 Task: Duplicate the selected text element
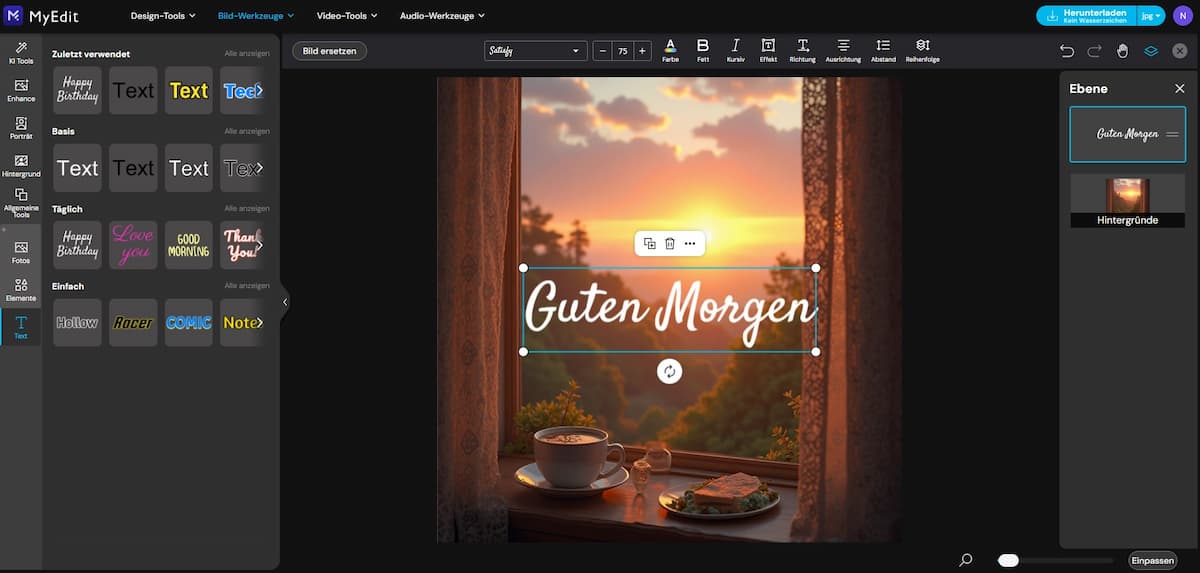coord(649,243)
